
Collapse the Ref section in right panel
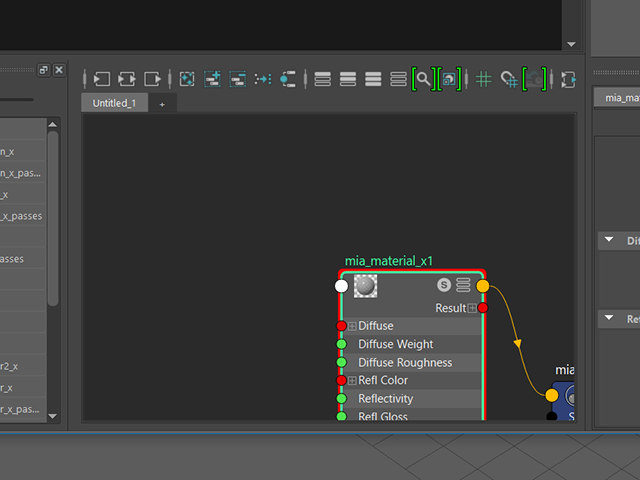pos(609,318)
